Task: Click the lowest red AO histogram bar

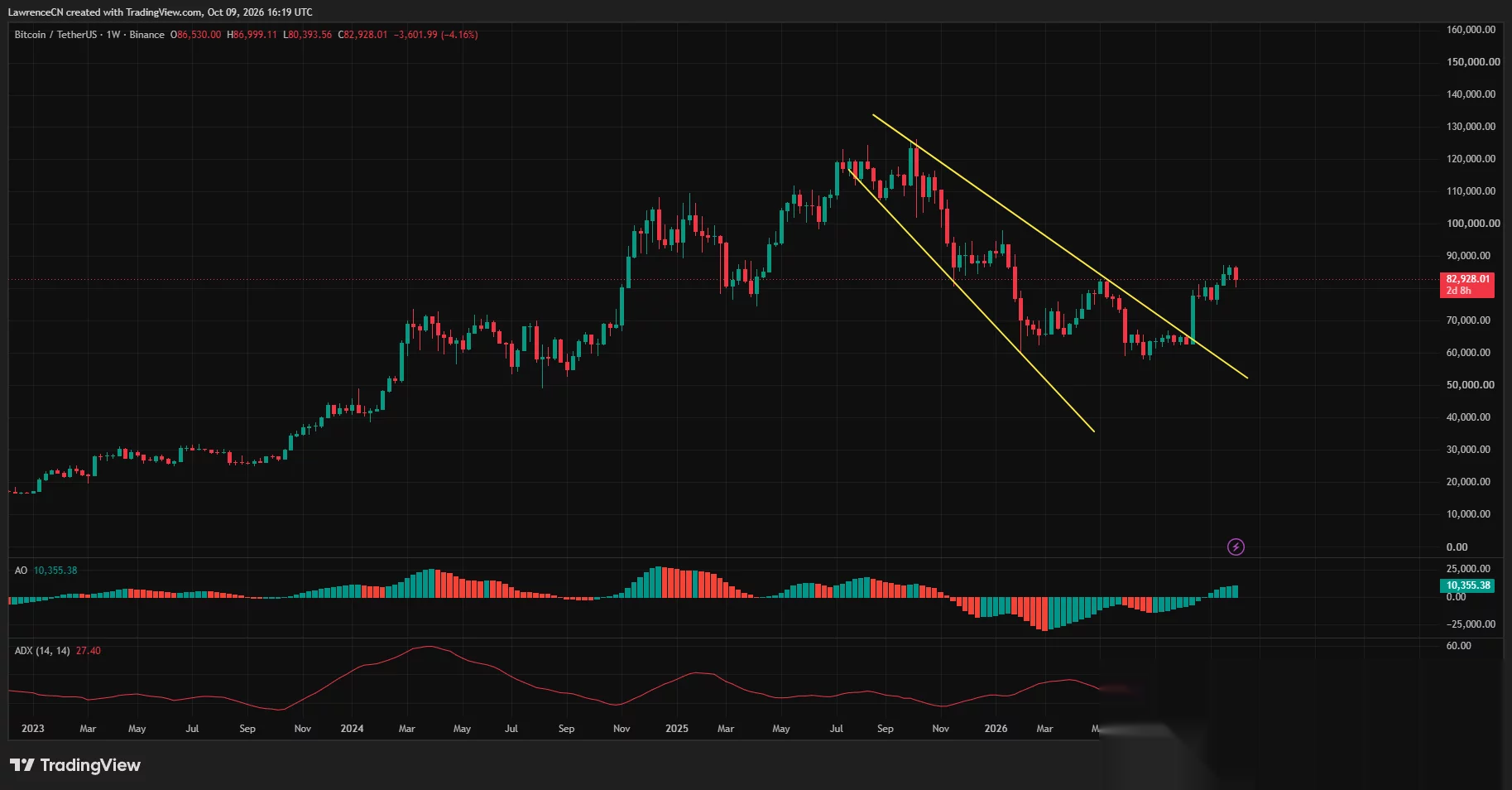Action: 1044,614
